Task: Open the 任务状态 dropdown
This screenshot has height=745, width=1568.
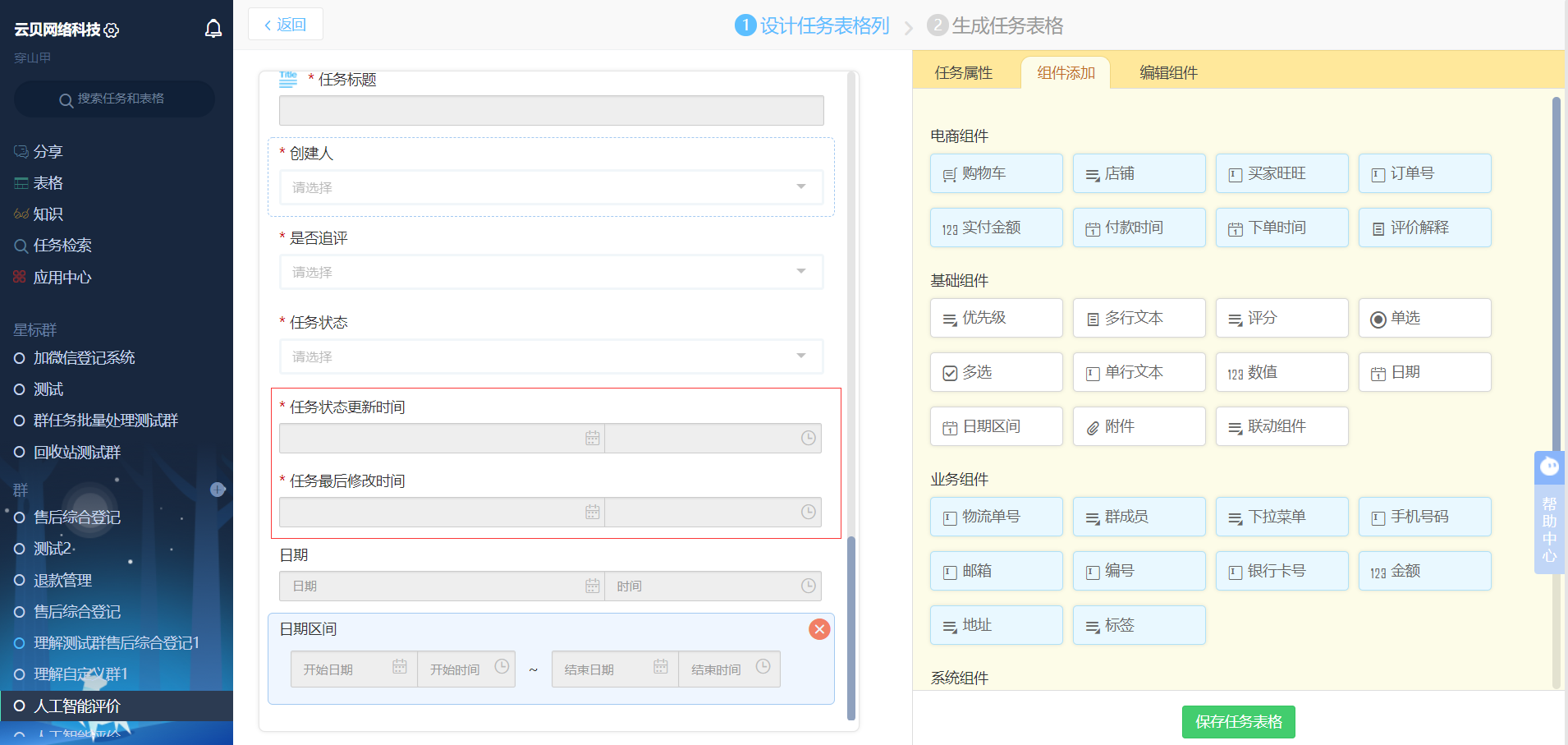Action: (551, 356)
